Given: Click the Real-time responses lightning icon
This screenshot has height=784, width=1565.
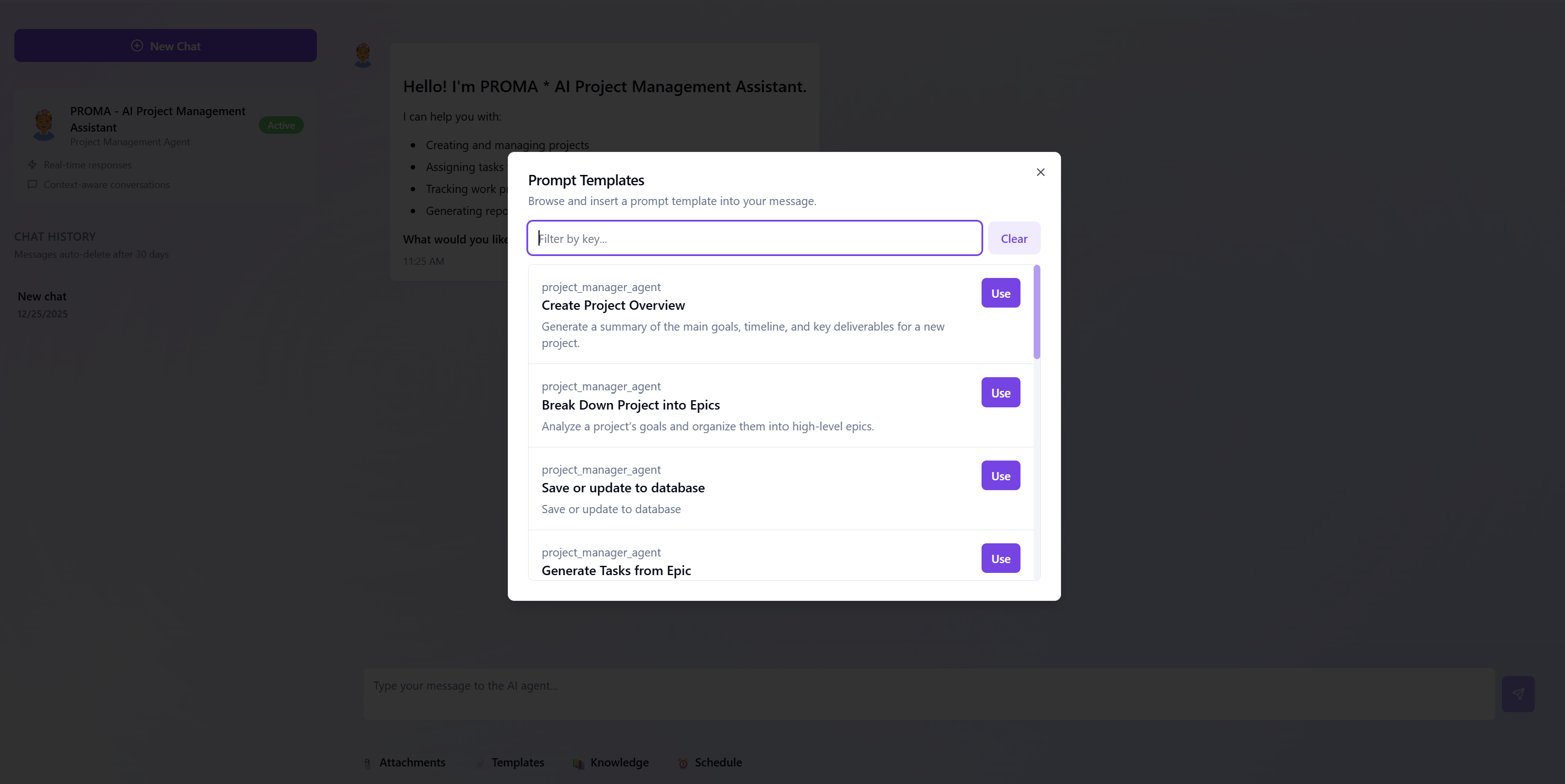Looking at the screenshot, I should click(x=32, y=164).
